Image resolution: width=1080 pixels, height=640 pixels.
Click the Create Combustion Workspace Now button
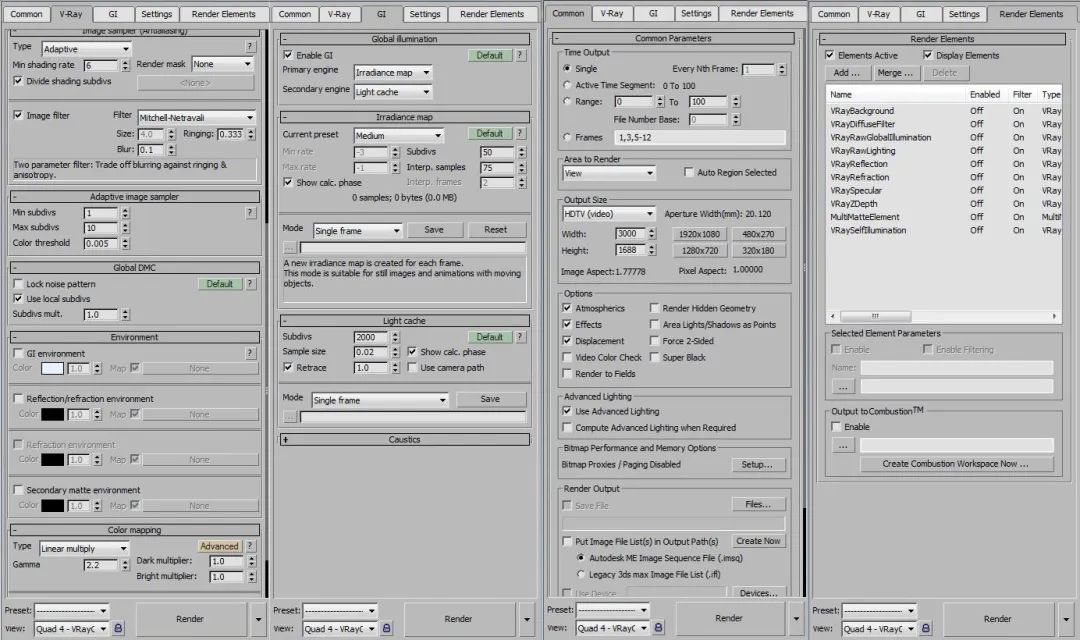(956, 464)
